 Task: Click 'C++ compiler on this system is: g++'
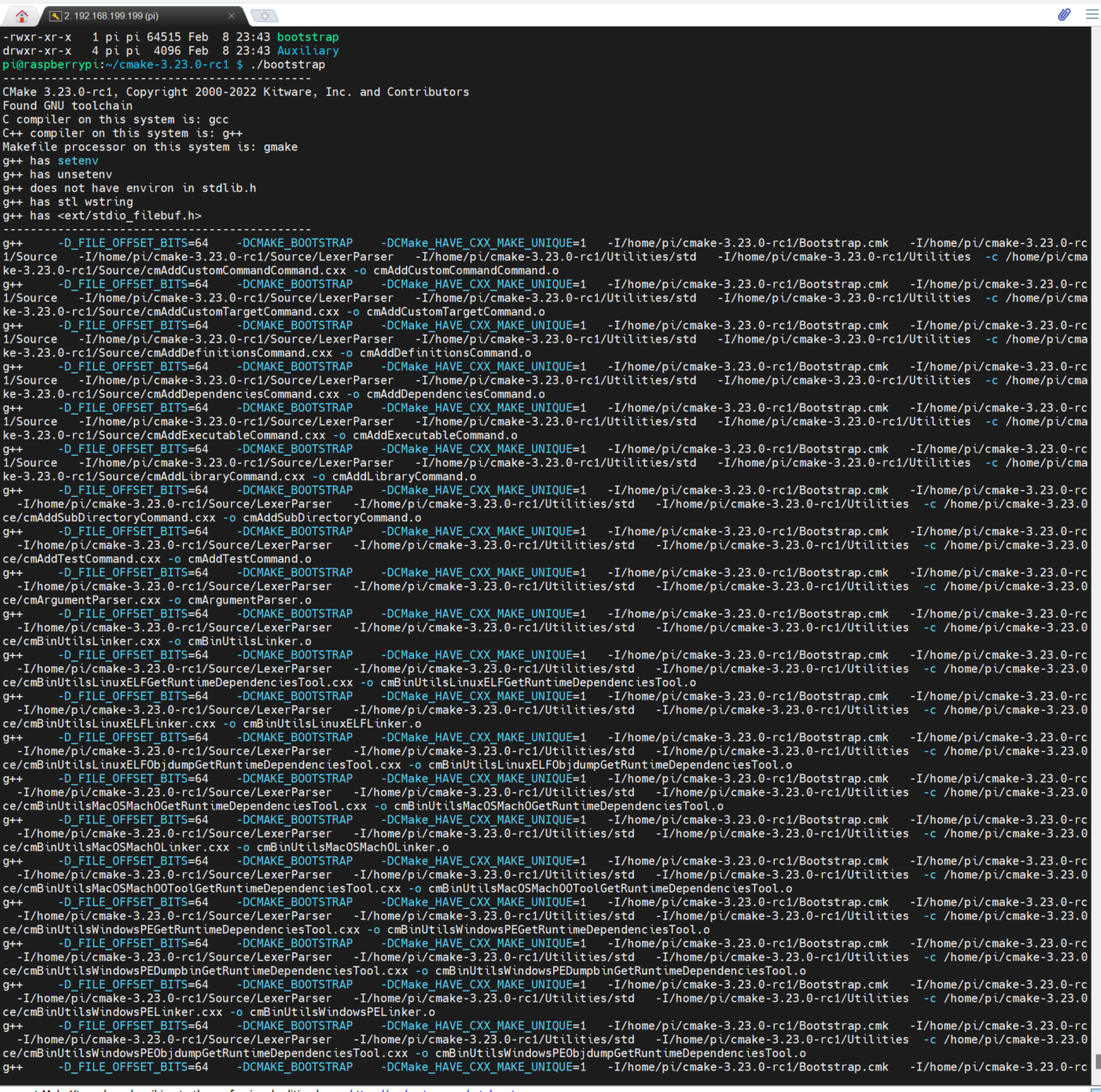point(122,133)
